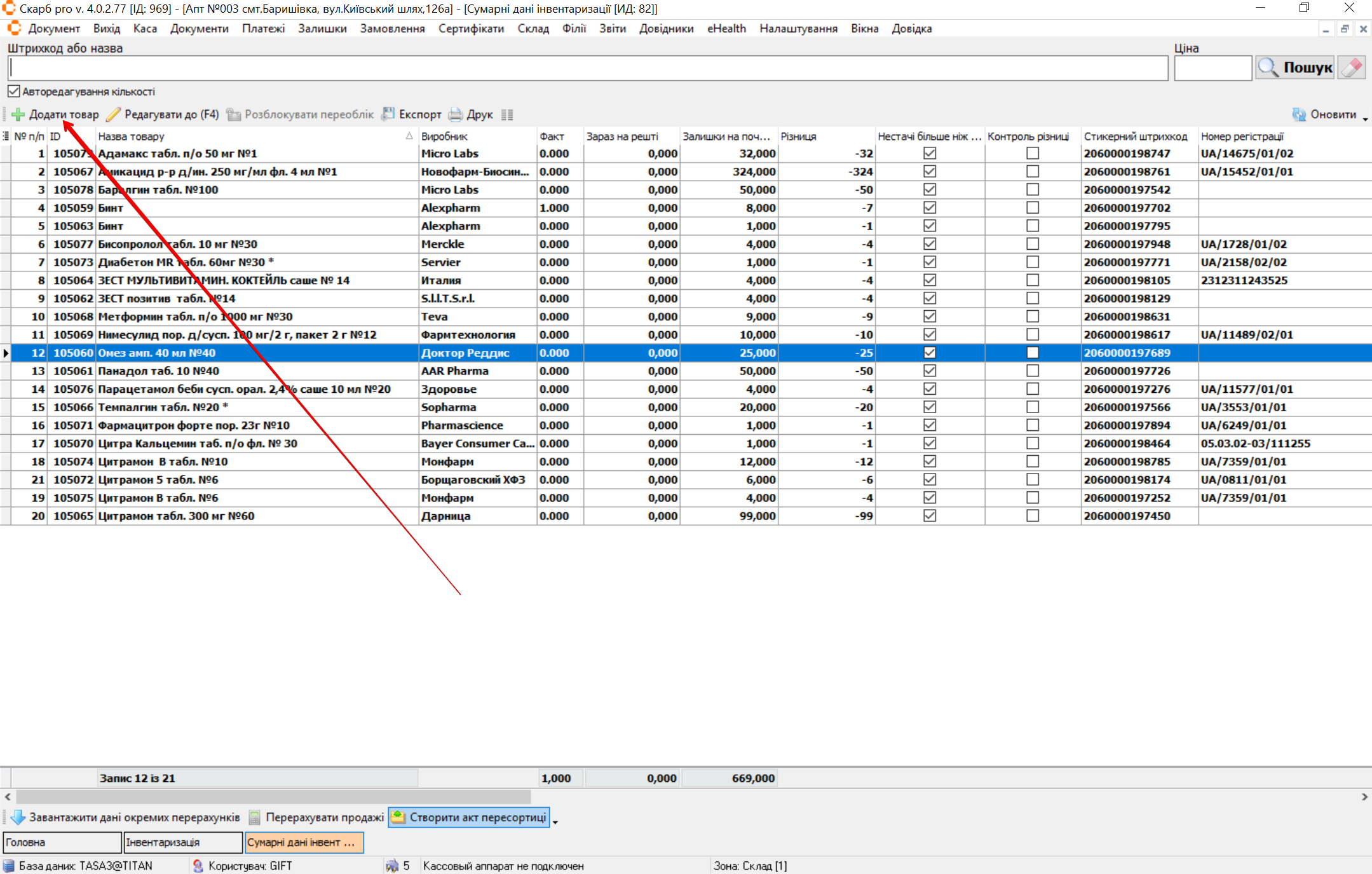Click the green plus 'Додати товар' icon
The width and height of the screenshot is (1372, 874).
pos(18,114)
